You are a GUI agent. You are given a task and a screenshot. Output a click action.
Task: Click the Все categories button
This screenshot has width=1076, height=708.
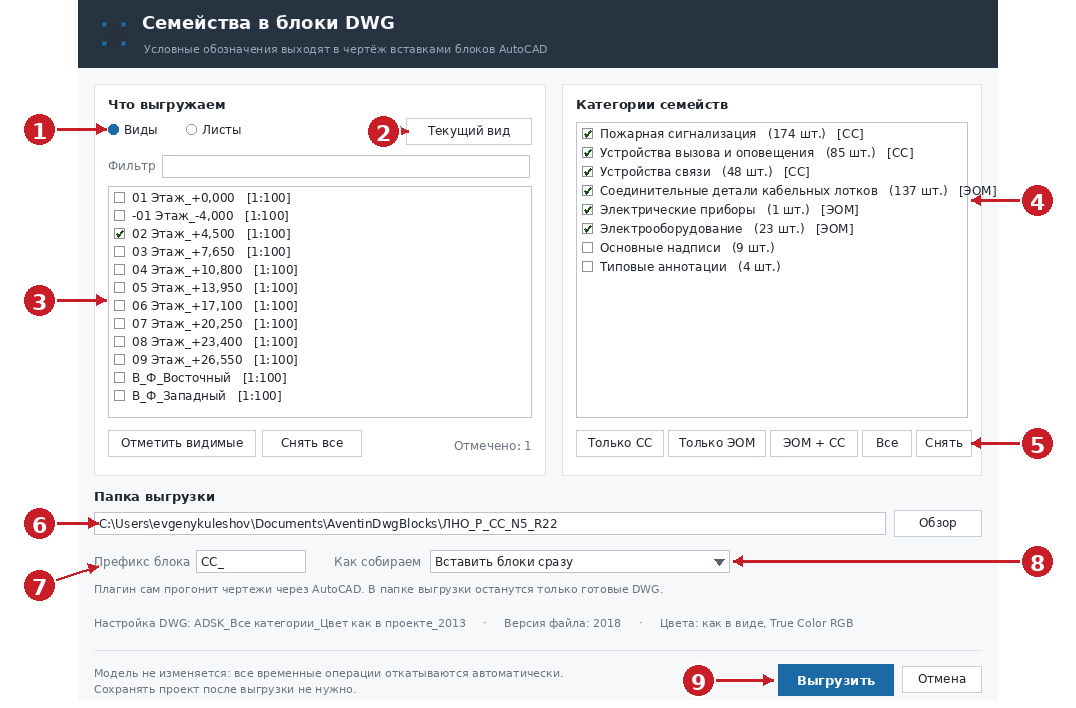tap(887, 443)
